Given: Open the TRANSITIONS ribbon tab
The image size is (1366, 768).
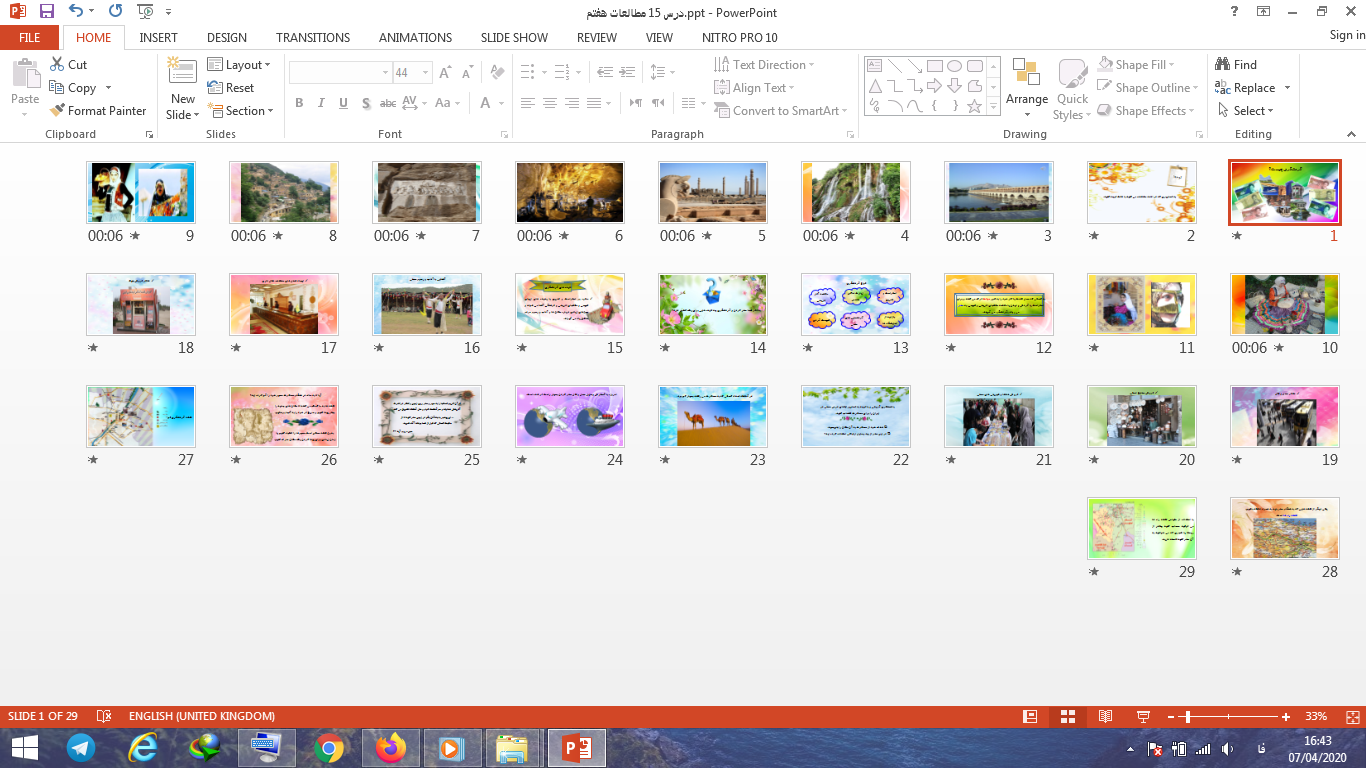Looking at the screenshot, I should point(313,38).
